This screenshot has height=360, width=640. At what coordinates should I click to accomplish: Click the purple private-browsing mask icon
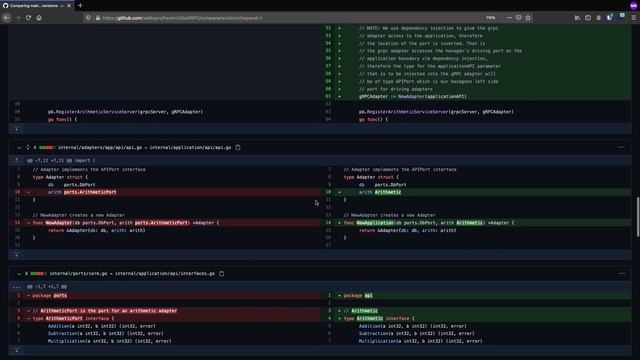click(633, 6)
